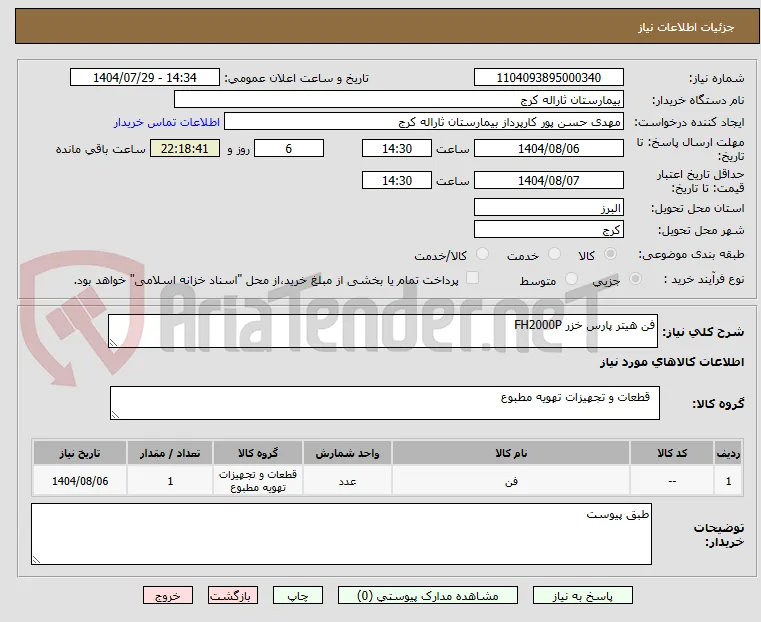Click the remaining days field showing 6
This screenshot has height=622, width=761.
click(x=289, y=148)
